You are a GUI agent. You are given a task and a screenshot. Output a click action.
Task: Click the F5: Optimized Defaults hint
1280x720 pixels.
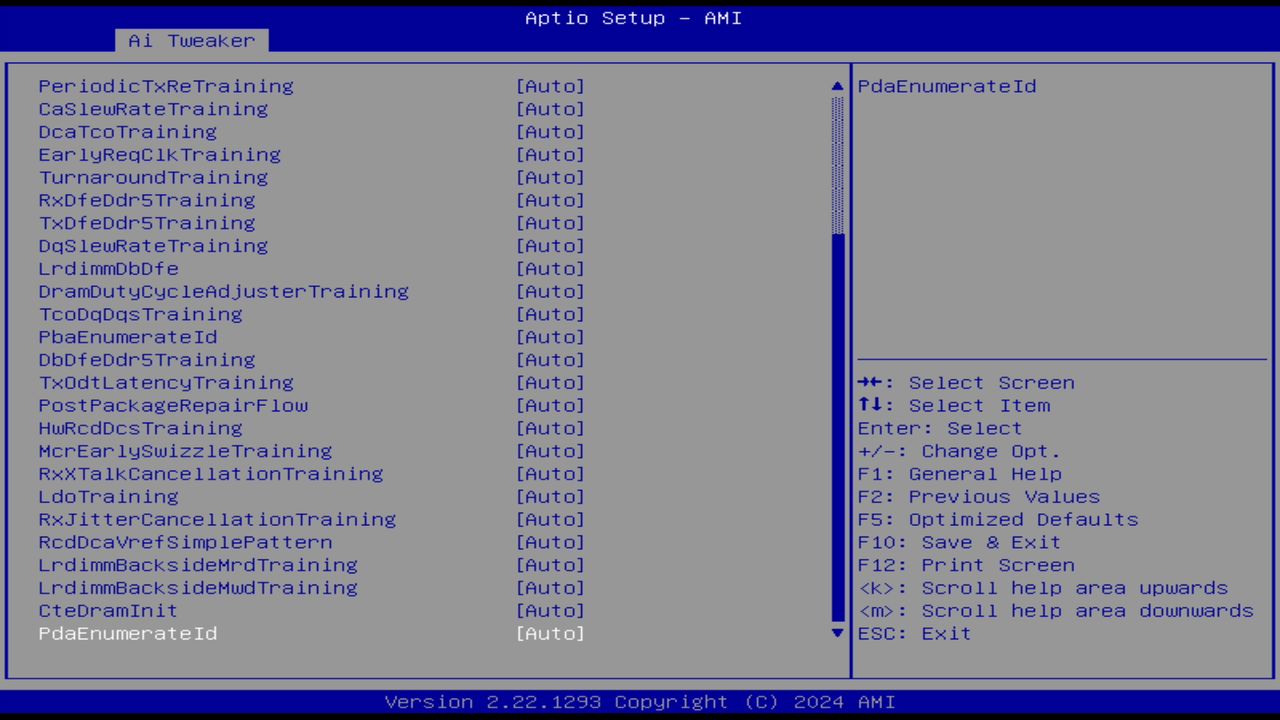pos(998,520)
